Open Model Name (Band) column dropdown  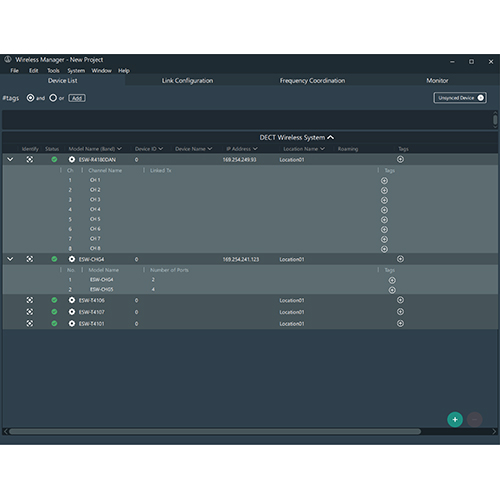(119, 149)
